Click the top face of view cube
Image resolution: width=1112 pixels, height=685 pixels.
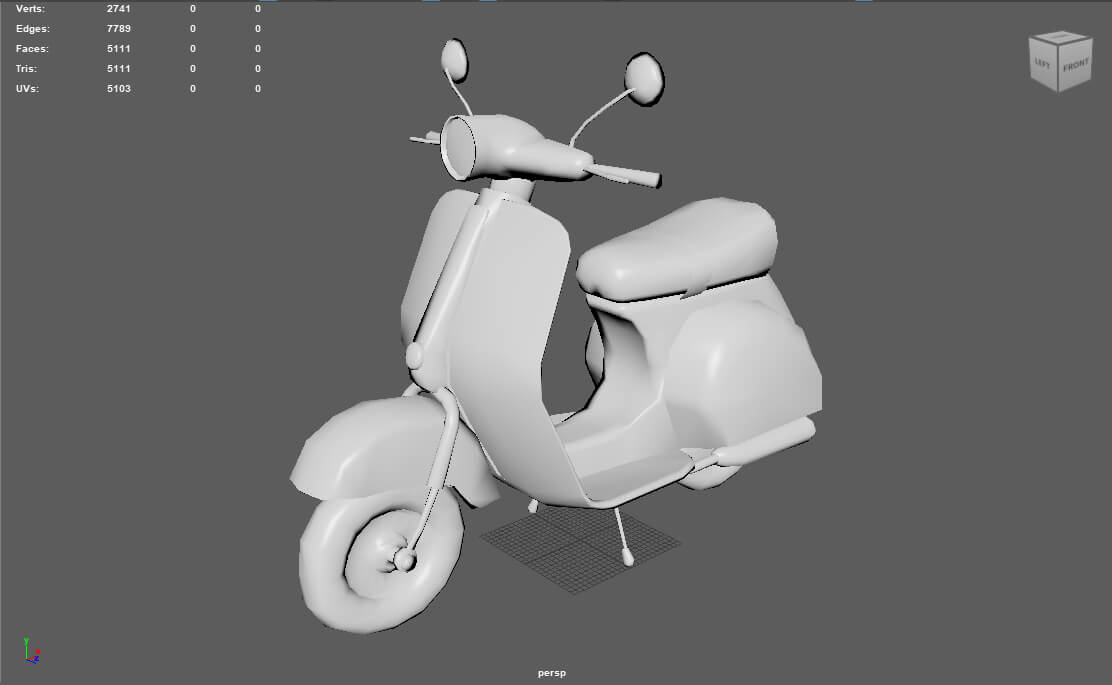[1061, 38]
